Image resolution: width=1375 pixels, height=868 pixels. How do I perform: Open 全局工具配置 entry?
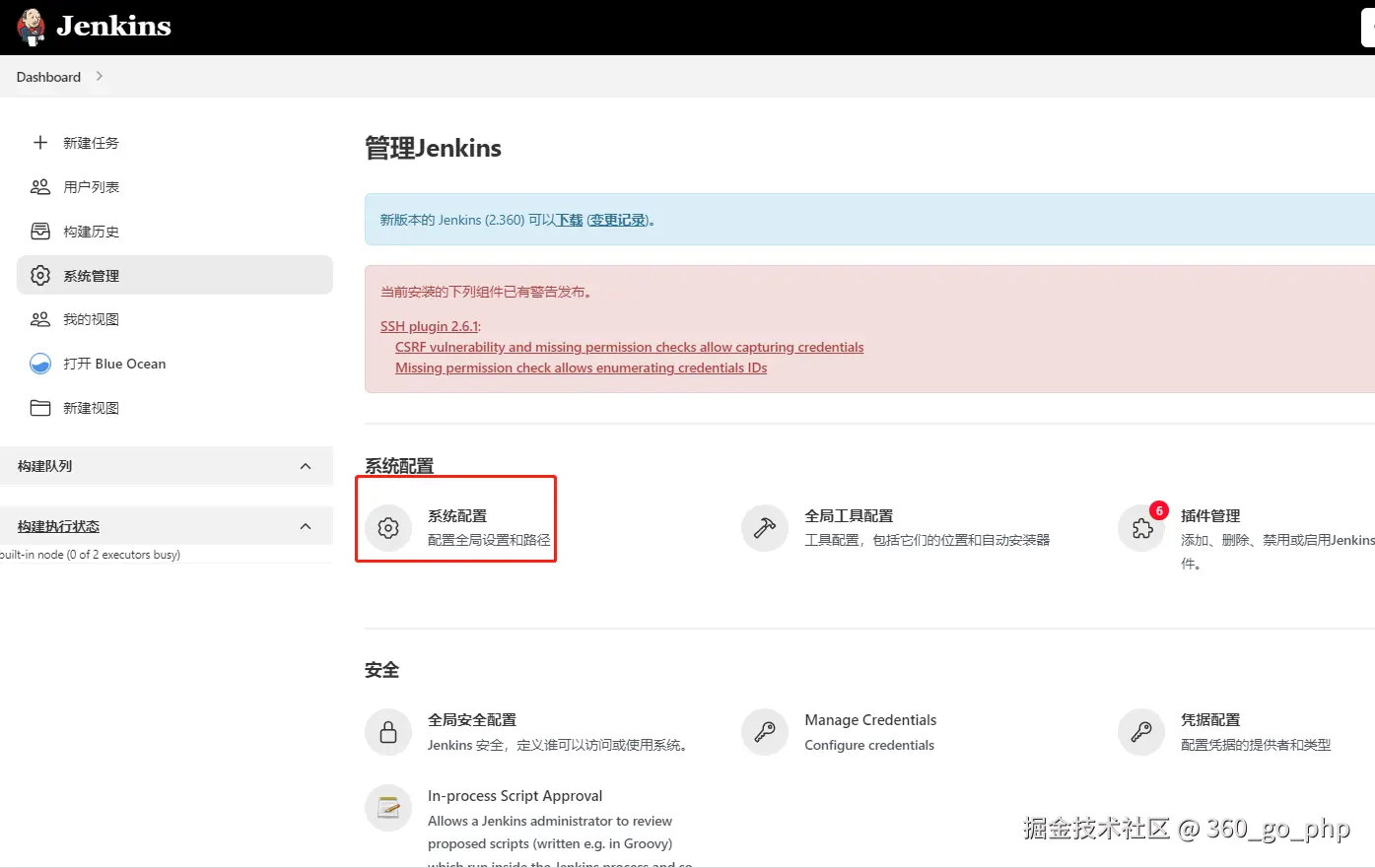pyautogui.click(x=849, y=515)
